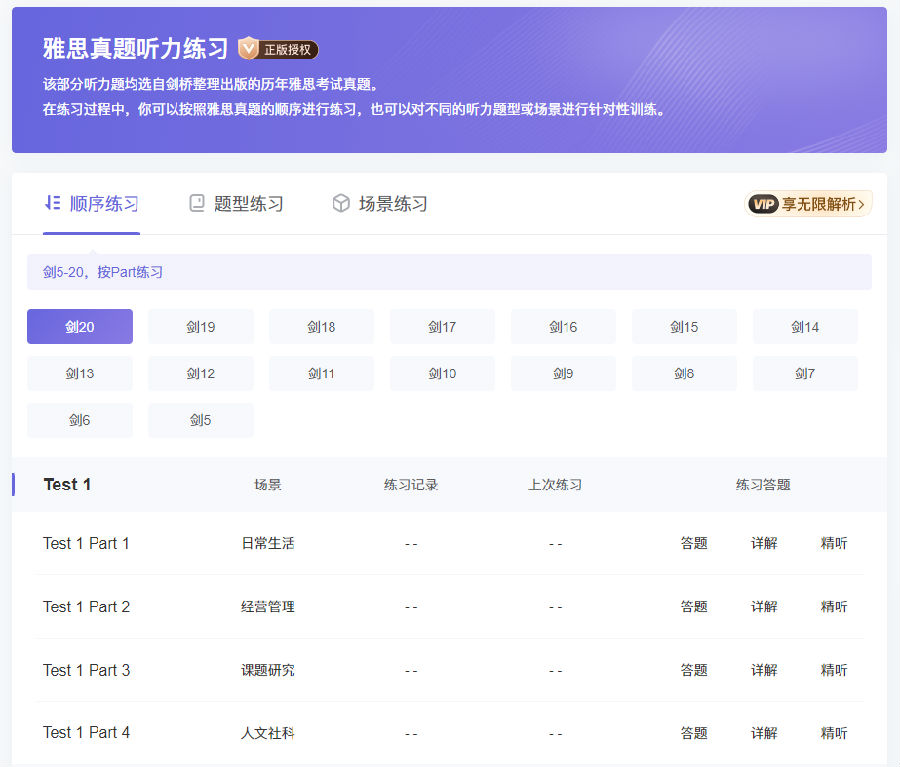The image size is (900, 767).
Task: Switch to the 题型练习 tab
Action: 248,204
